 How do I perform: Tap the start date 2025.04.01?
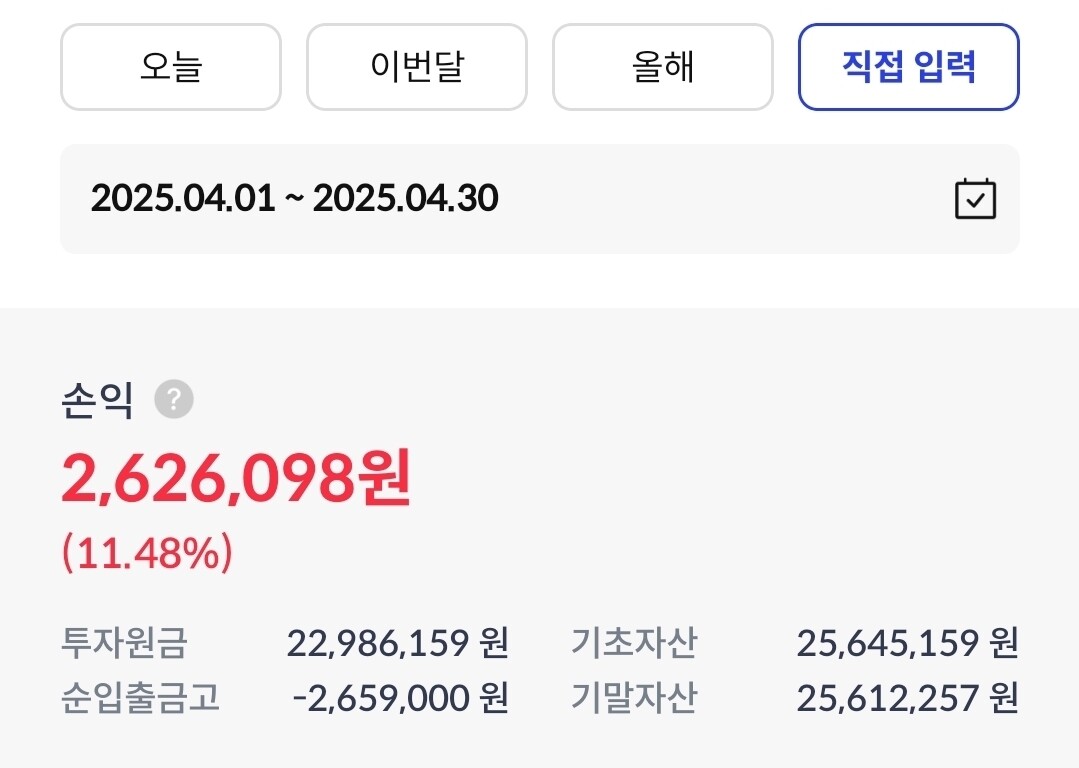tap(182, 199)
